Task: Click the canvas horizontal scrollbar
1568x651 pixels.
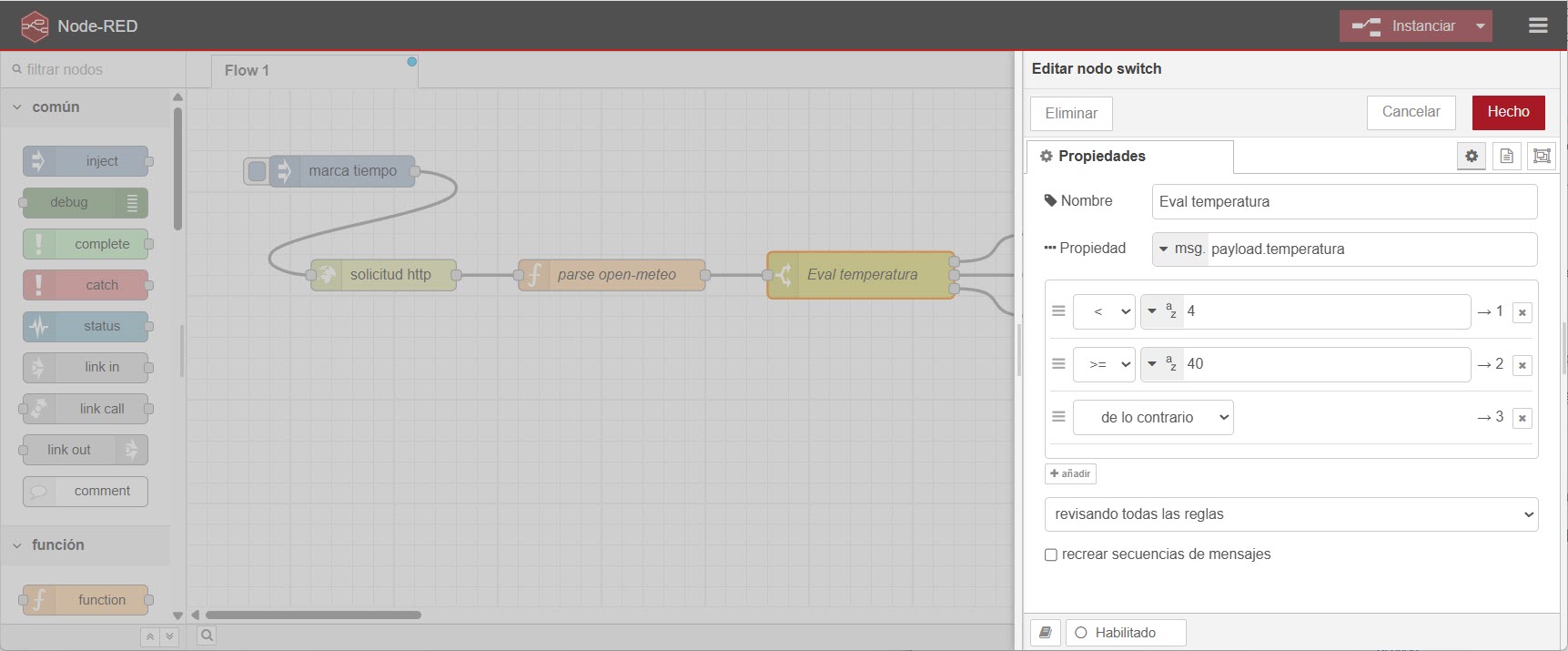Action: pyautogui.click(x=313, y=615)
